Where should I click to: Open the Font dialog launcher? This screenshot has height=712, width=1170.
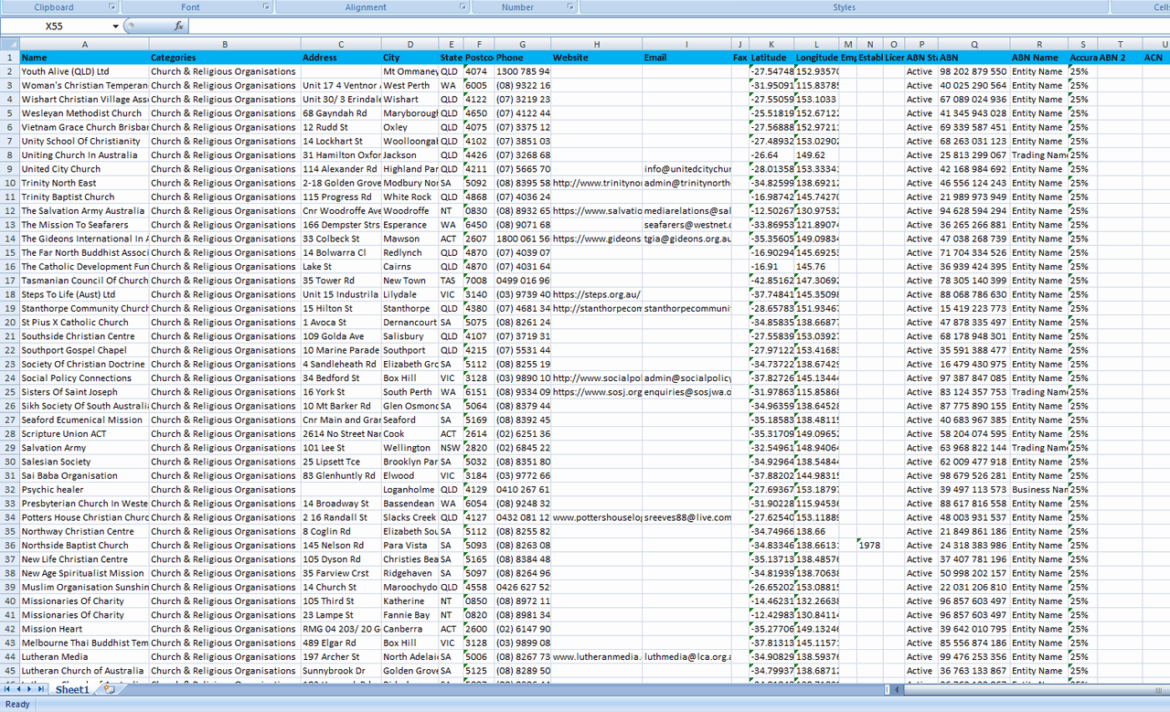(266, 7)
